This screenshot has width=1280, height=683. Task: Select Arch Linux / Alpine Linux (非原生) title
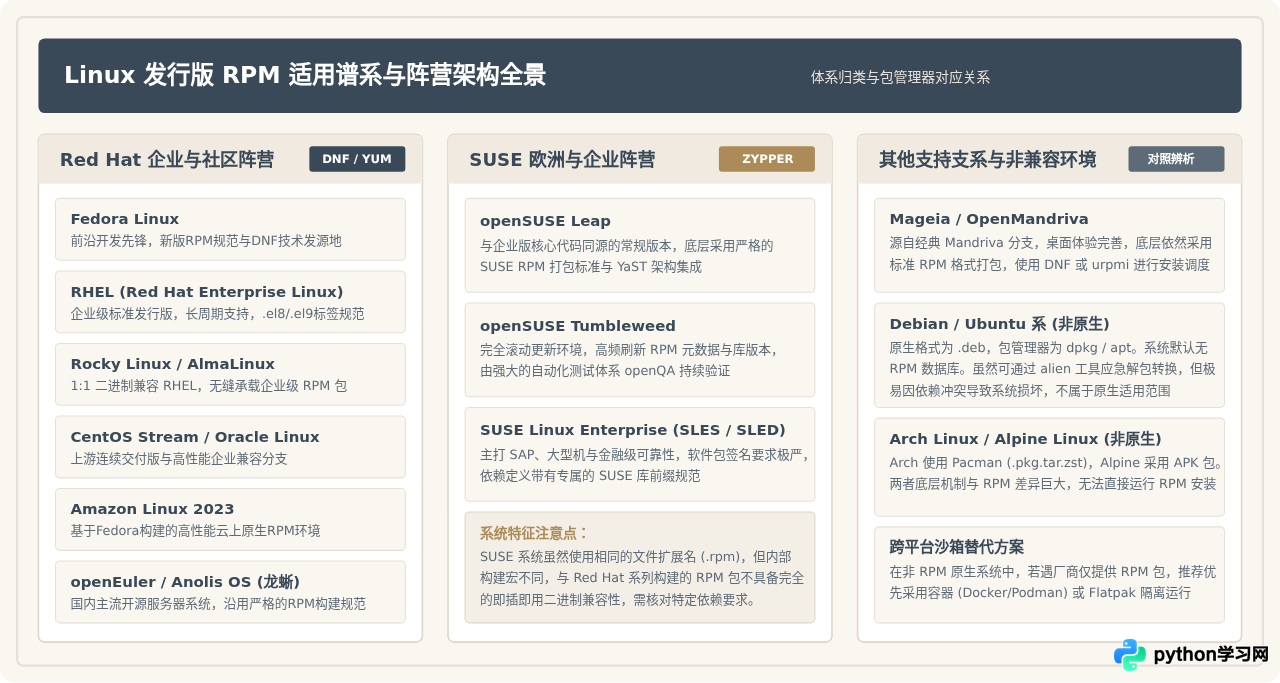[1025, 439]
